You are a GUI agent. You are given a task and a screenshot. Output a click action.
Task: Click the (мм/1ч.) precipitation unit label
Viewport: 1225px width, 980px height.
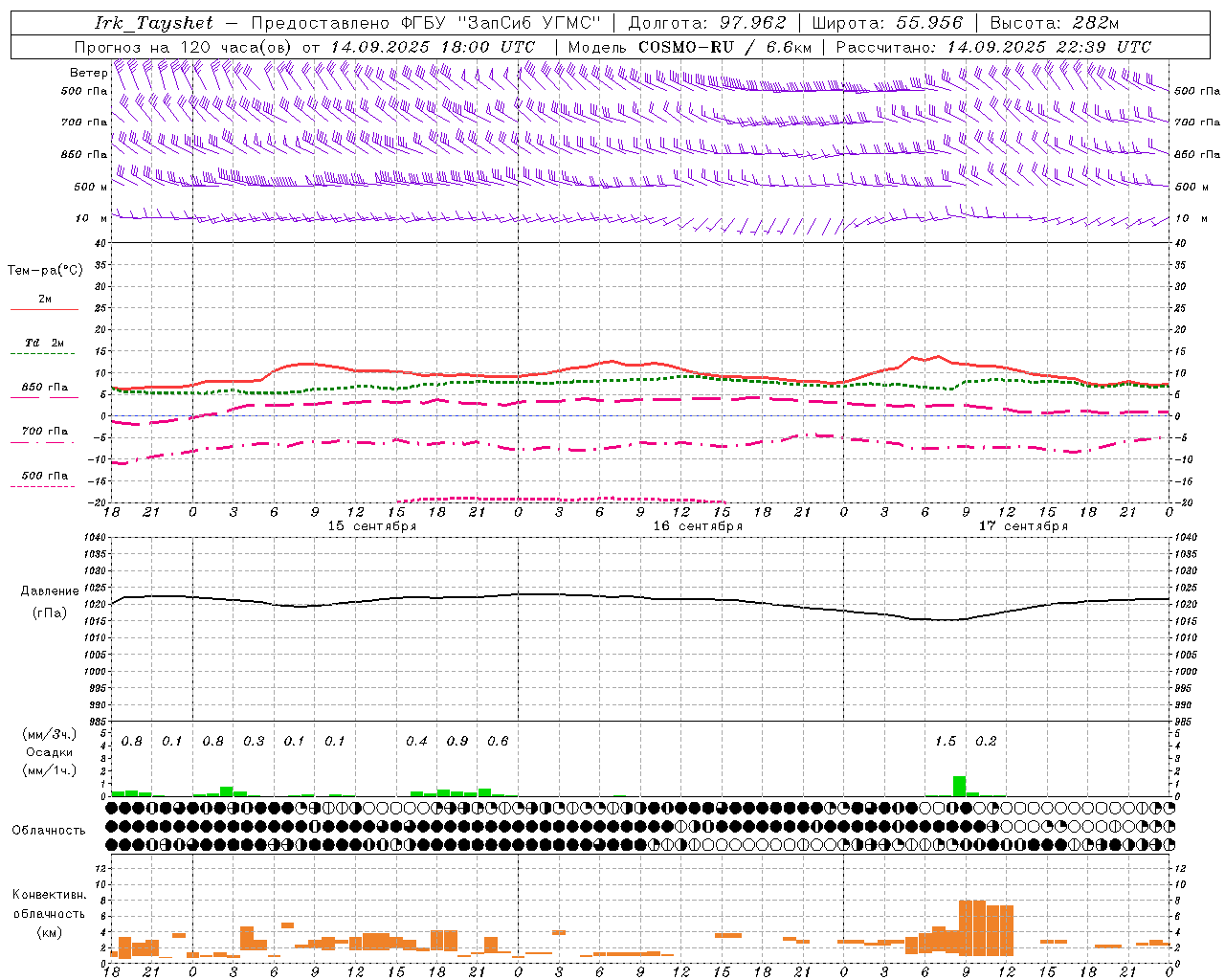[x=50, y=770]
